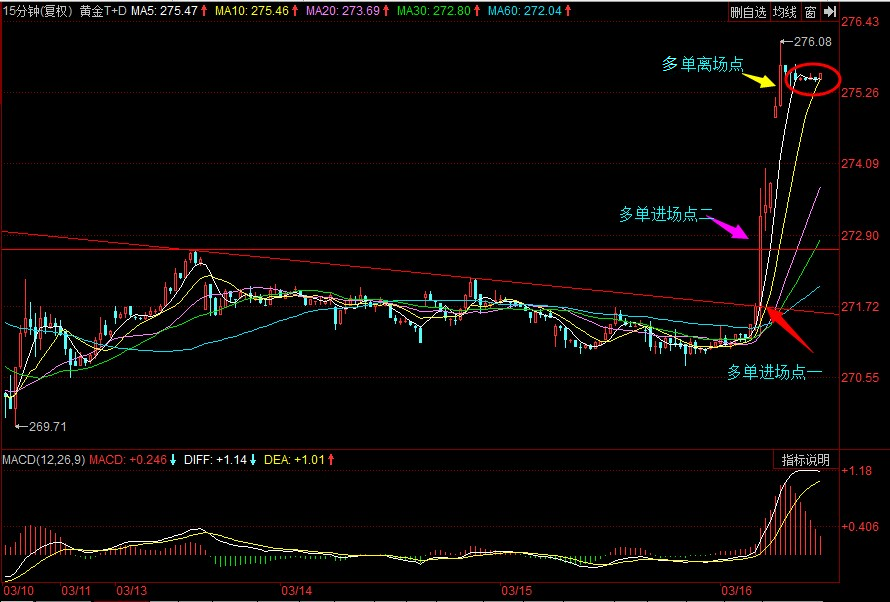Click the 03/15 date marker

click(517, 591)
